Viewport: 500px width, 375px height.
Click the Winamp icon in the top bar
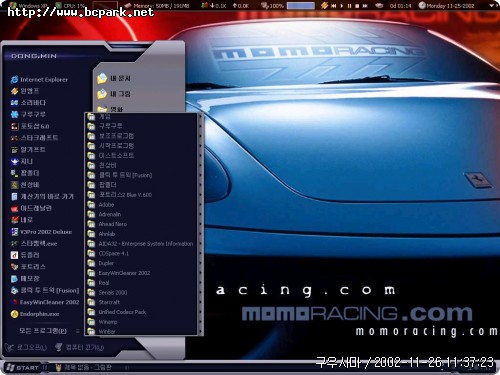325,6
